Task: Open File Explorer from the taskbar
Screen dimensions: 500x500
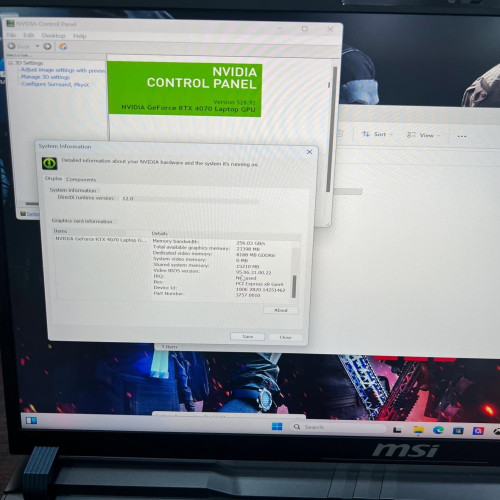Action: tap(418, 430)
